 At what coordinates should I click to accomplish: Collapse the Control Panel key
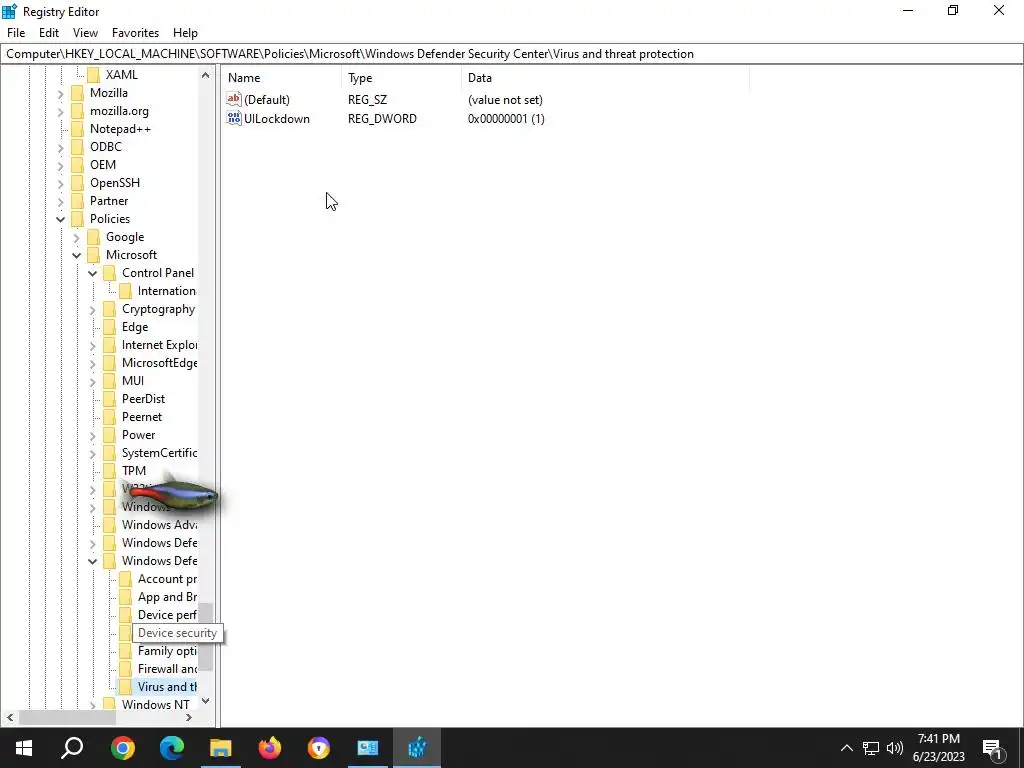tap(92, 274)
